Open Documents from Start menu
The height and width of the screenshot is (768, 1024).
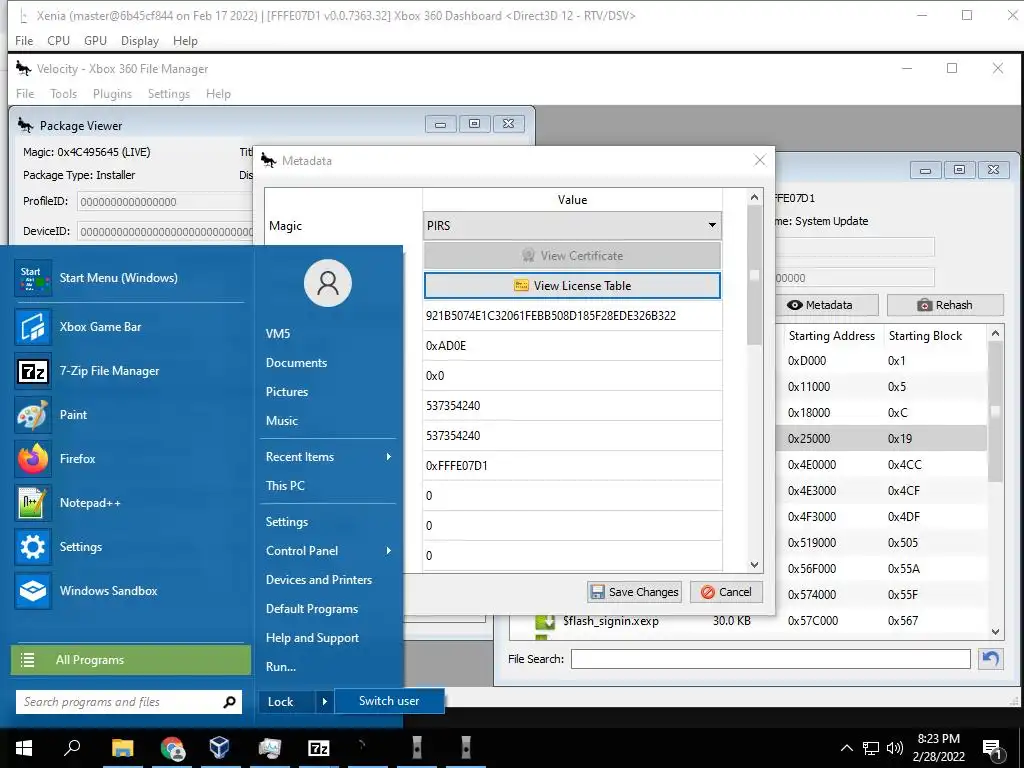(296, 362)
